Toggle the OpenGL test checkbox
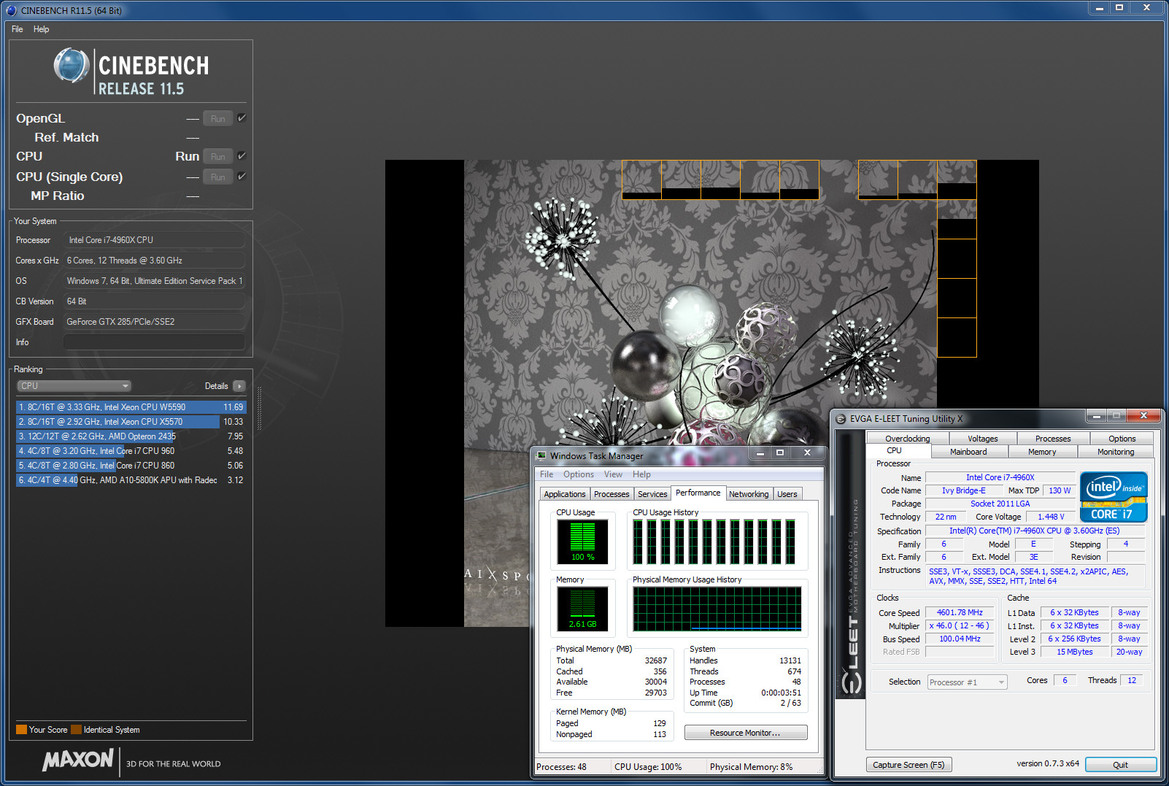Screen dimensions: 1169x786 242,118
